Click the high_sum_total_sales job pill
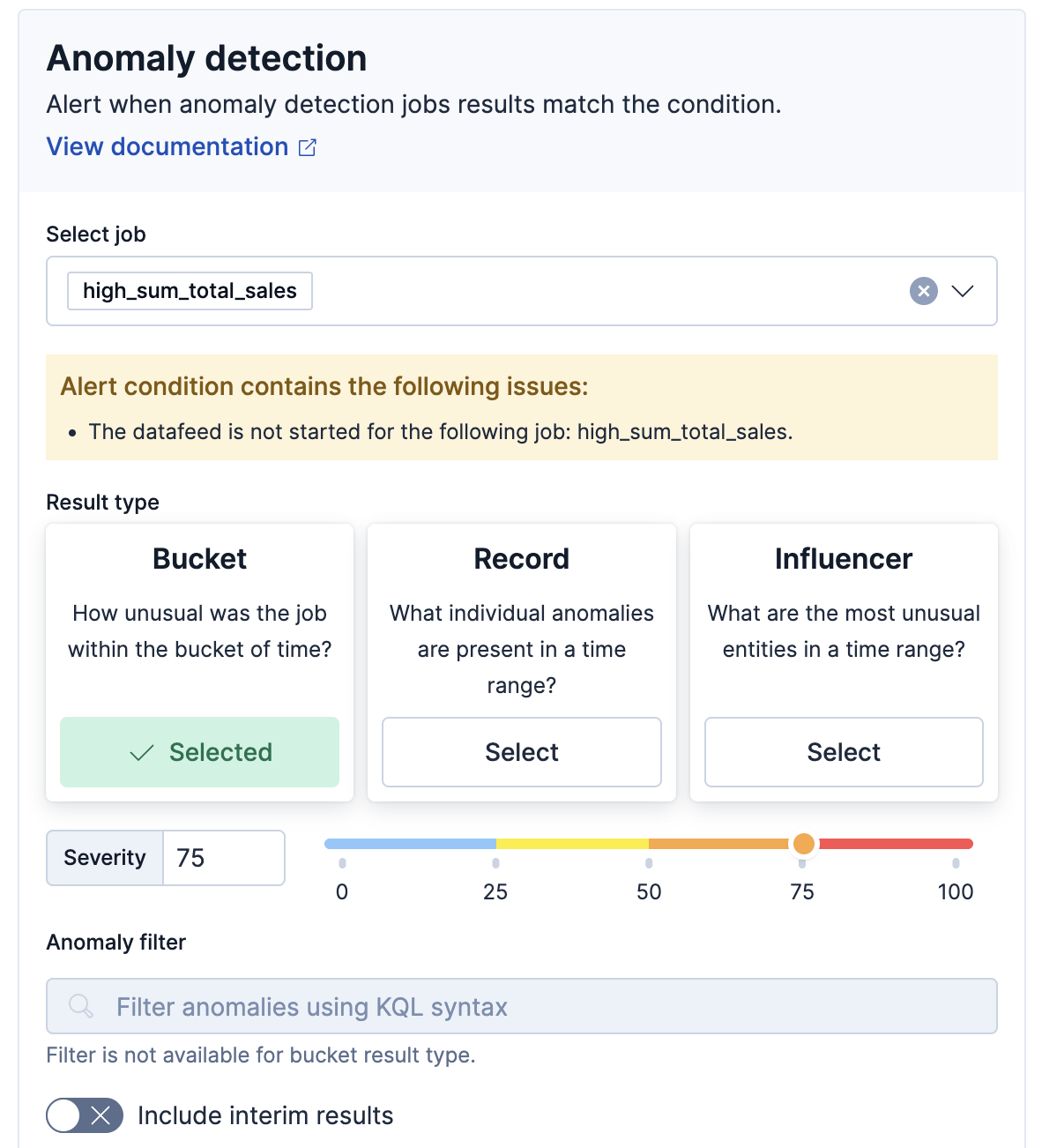 (190, 291)
